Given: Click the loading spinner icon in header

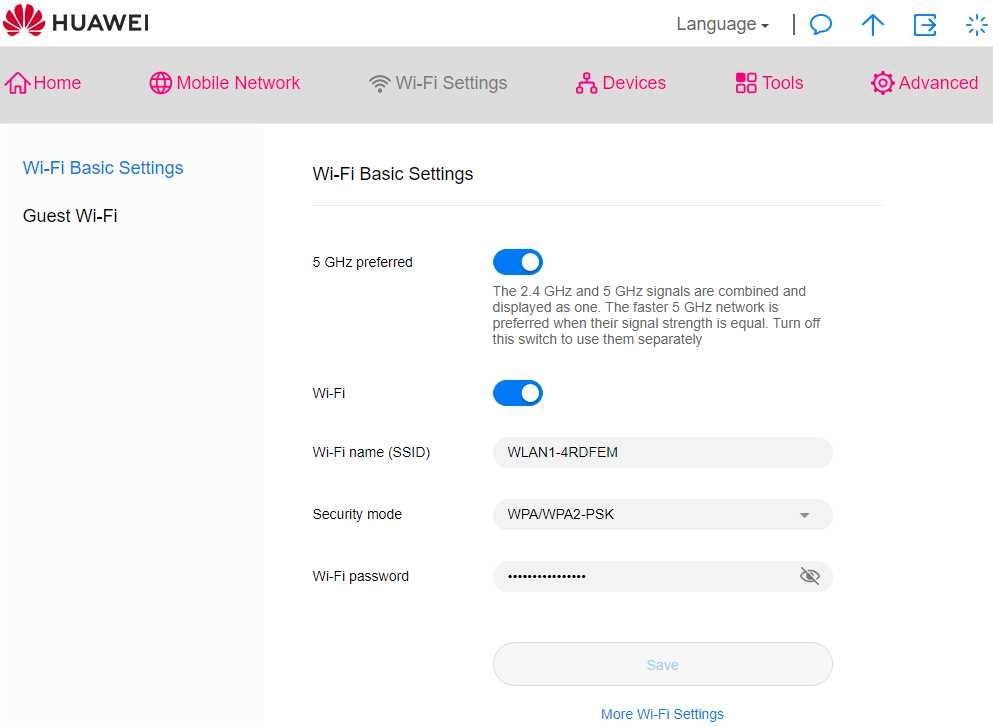Looking at the screenshot, I should tap(976, 25).
